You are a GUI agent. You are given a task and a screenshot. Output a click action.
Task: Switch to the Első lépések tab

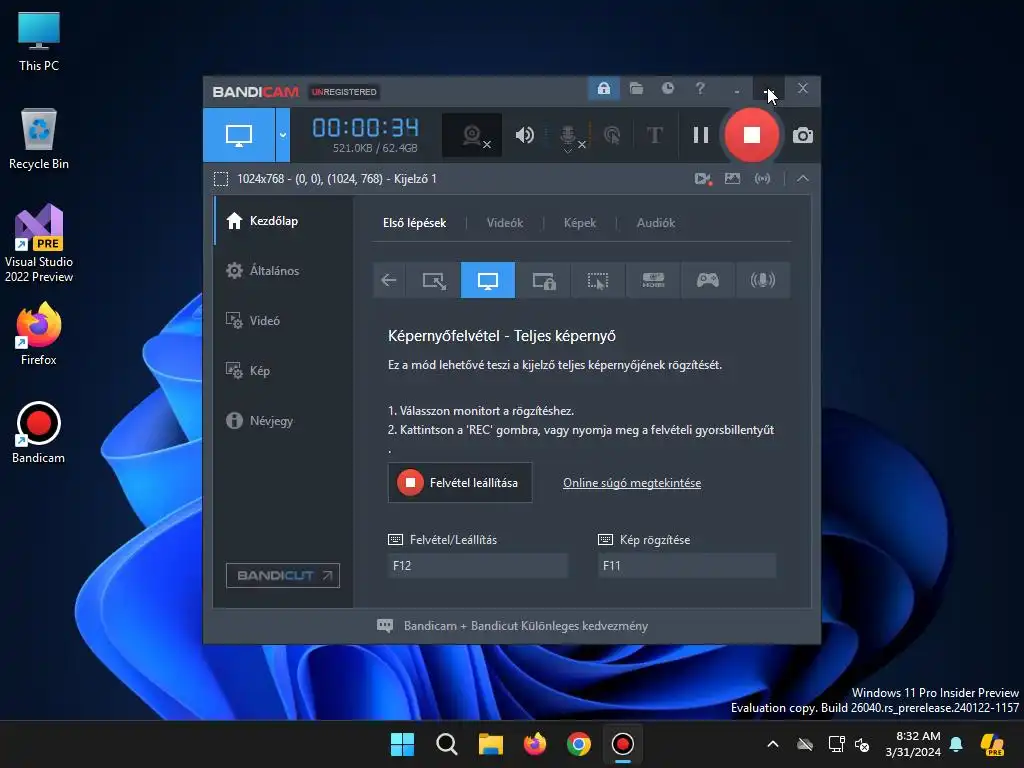pyautogui.click(x=415, y=223)
